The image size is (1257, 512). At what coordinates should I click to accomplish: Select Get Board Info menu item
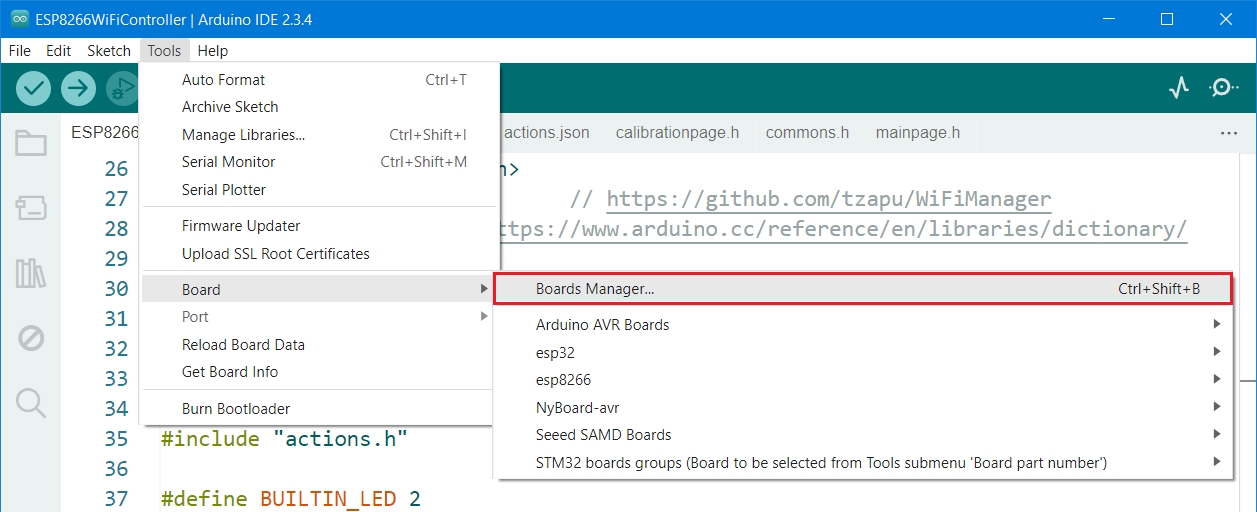click(x=230, y=372)
